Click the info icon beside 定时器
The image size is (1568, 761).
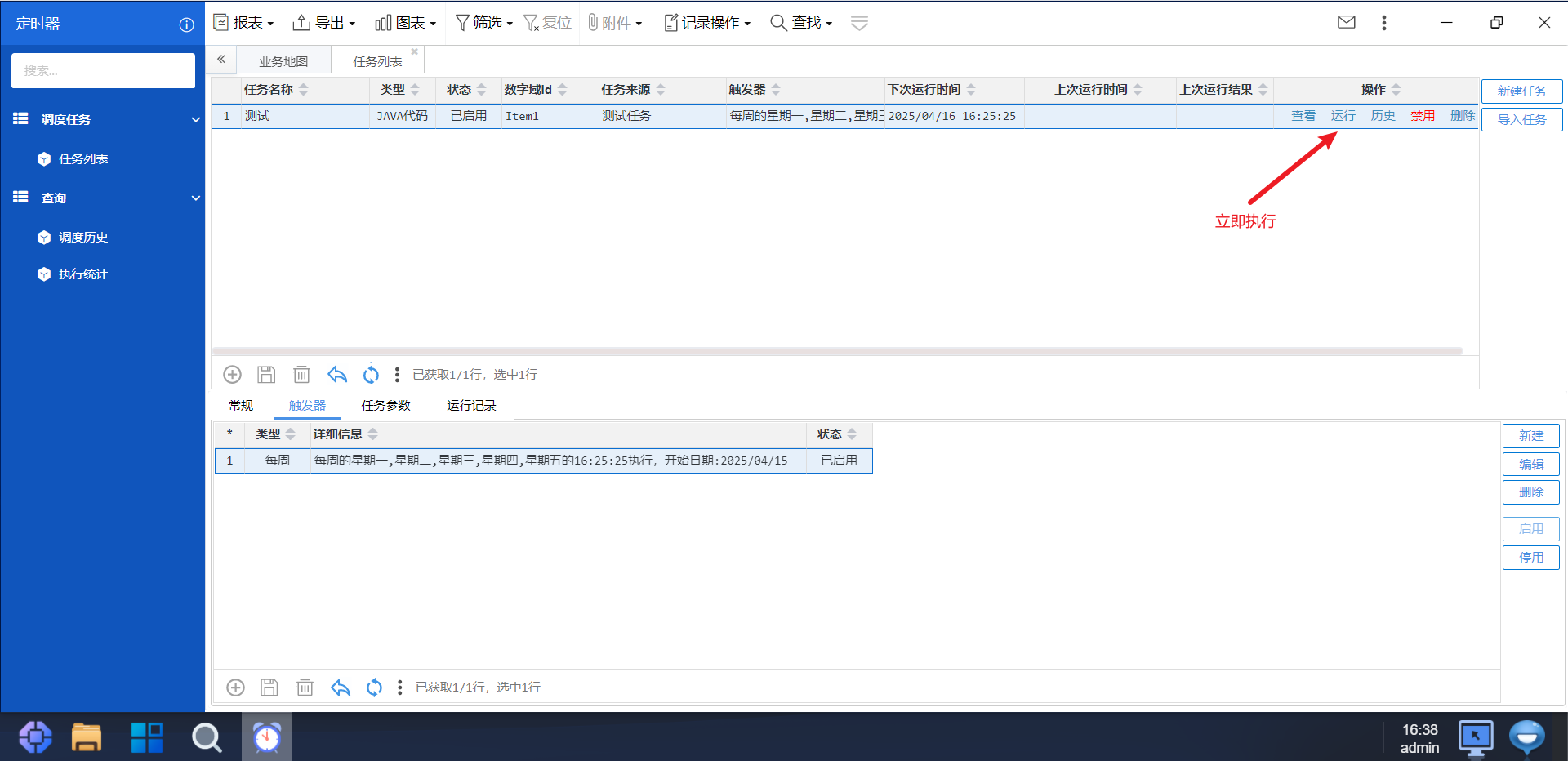point(186,24)
